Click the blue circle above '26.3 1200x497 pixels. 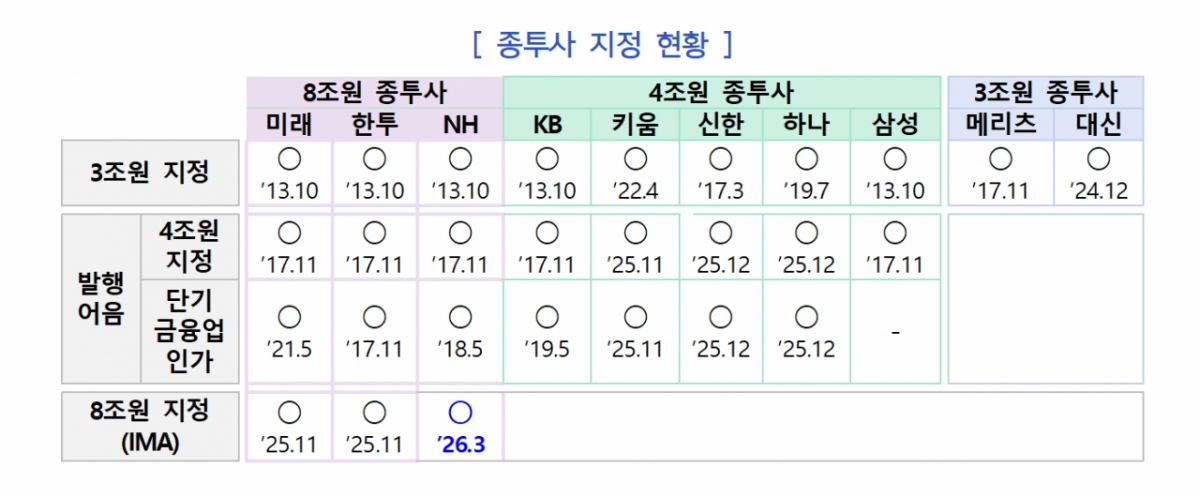pos(460,412)
